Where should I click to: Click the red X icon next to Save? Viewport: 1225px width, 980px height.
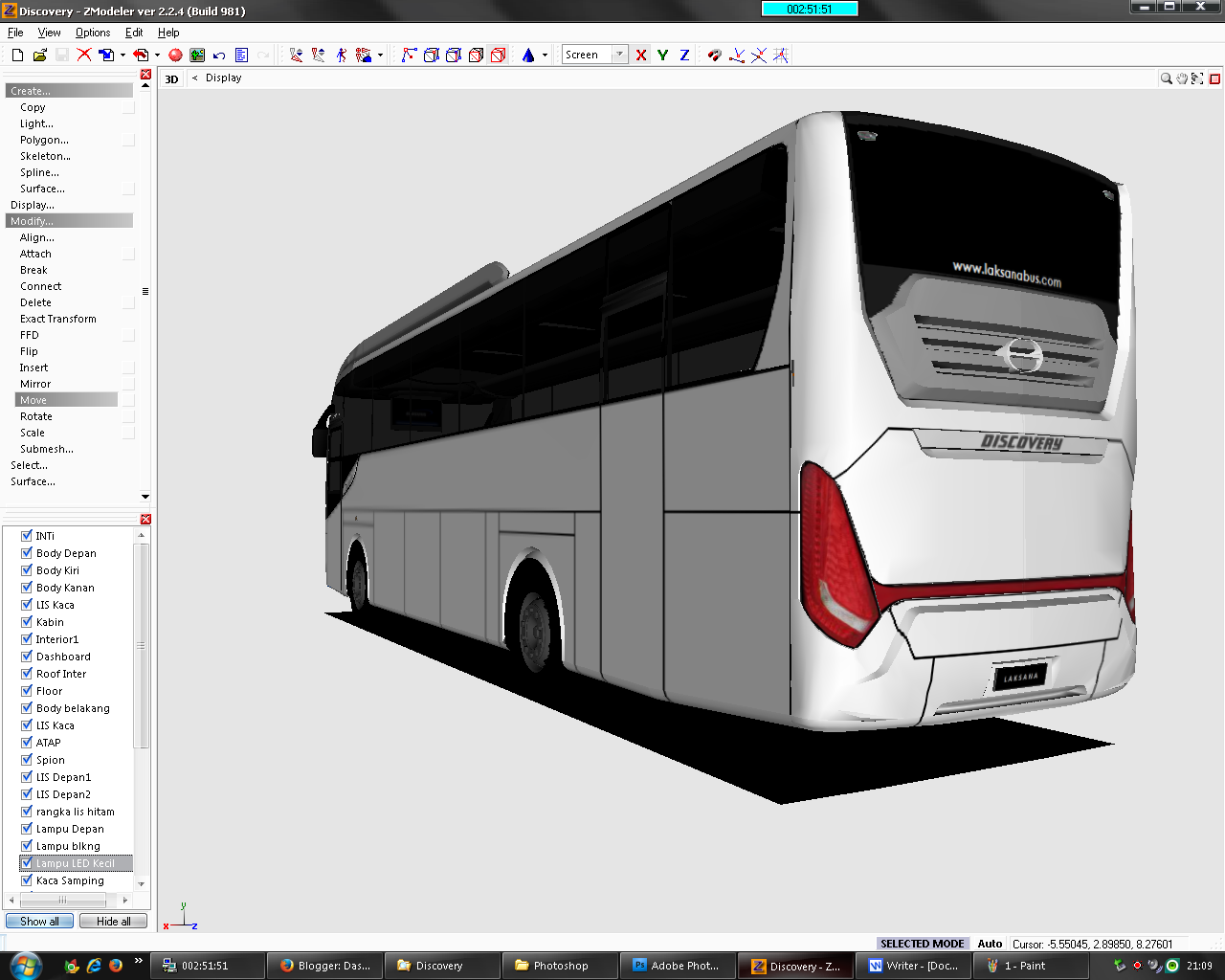[x=84, y=55]
